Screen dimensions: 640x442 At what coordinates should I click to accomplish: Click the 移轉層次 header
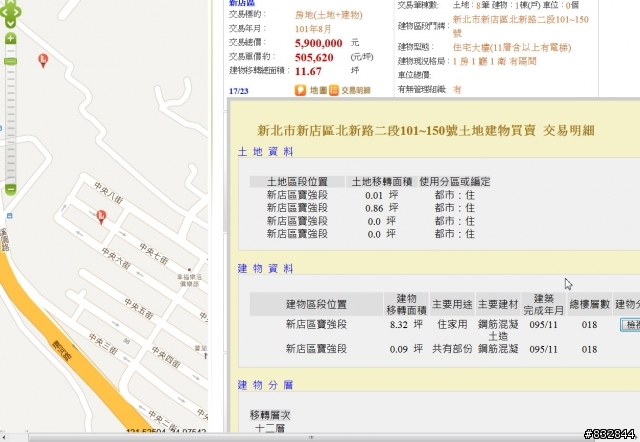[x=270, y=415]
